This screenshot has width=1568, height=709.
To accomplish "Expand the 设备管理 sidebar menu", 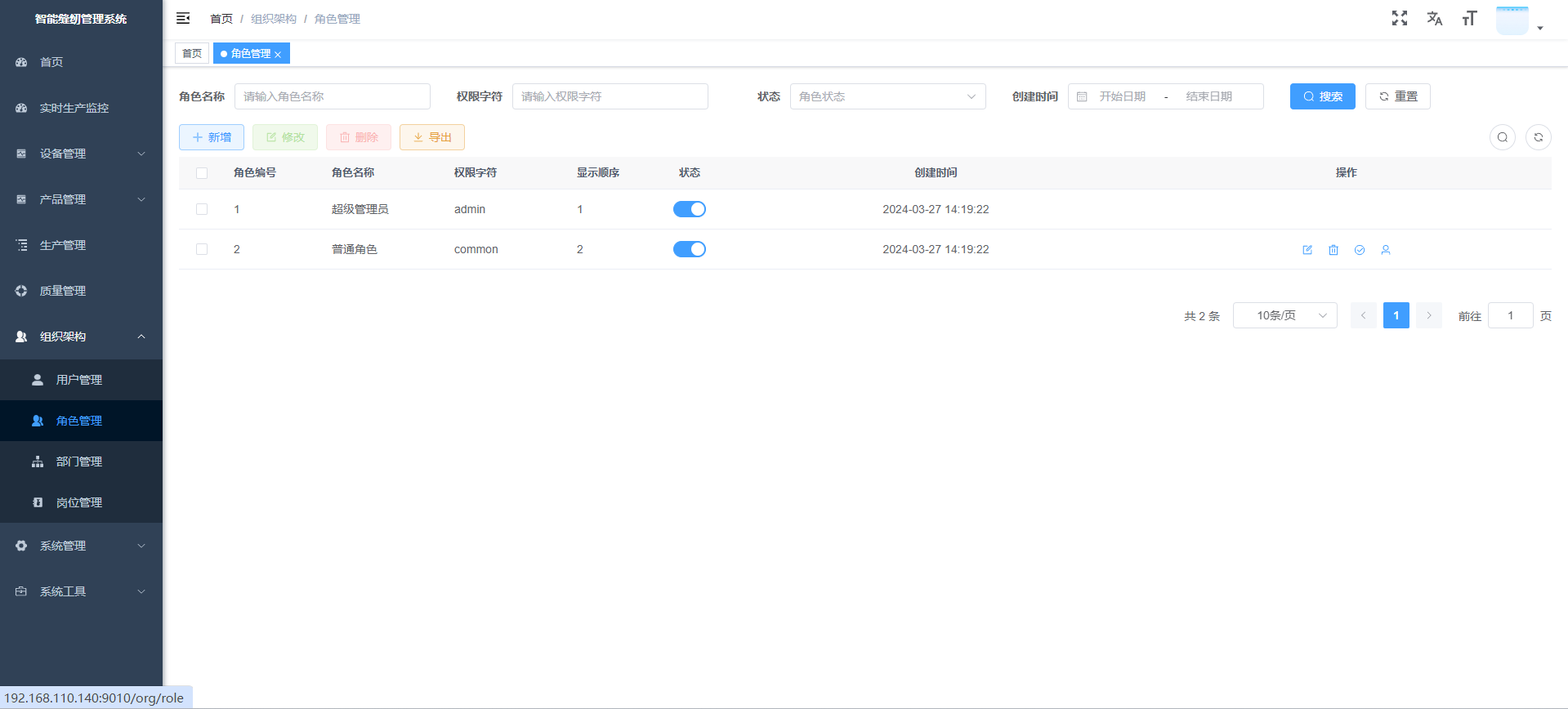I will point(81,154).
